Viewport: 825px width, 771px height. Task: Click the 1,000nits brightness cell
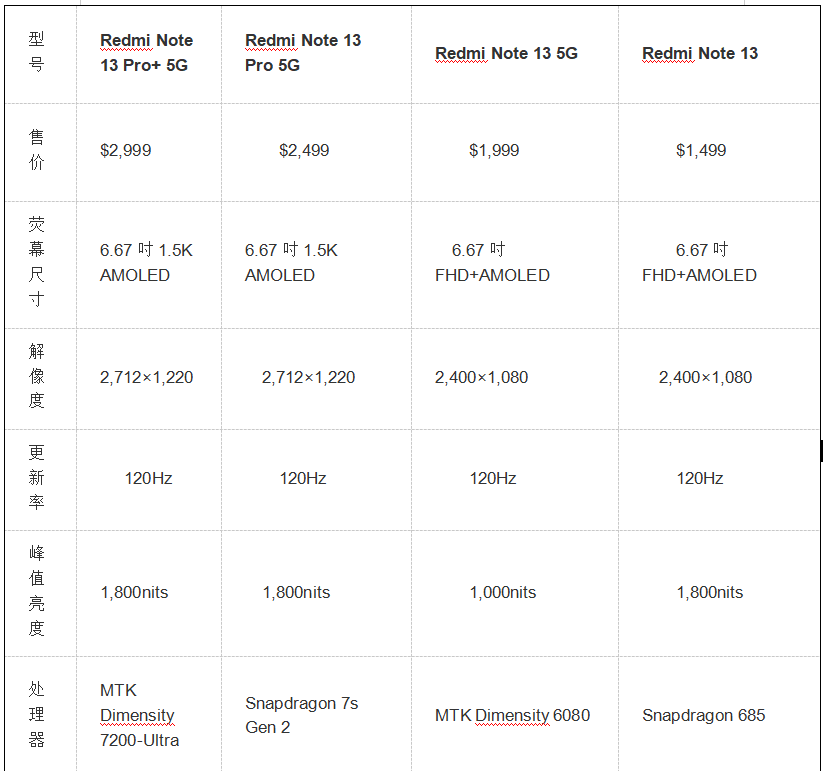[x=503, y=593]
